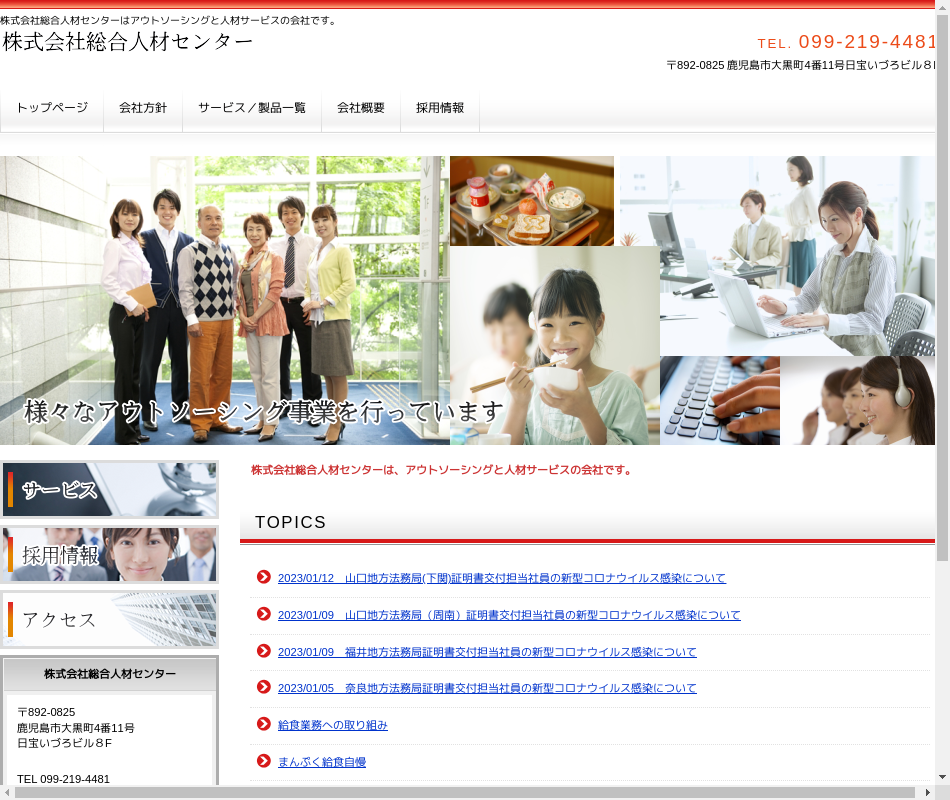The width and height of the screenshot is (950, 800).
Task: Open the トップページ navigation tab
Action: pyautogui.click(x=52, y=108)
